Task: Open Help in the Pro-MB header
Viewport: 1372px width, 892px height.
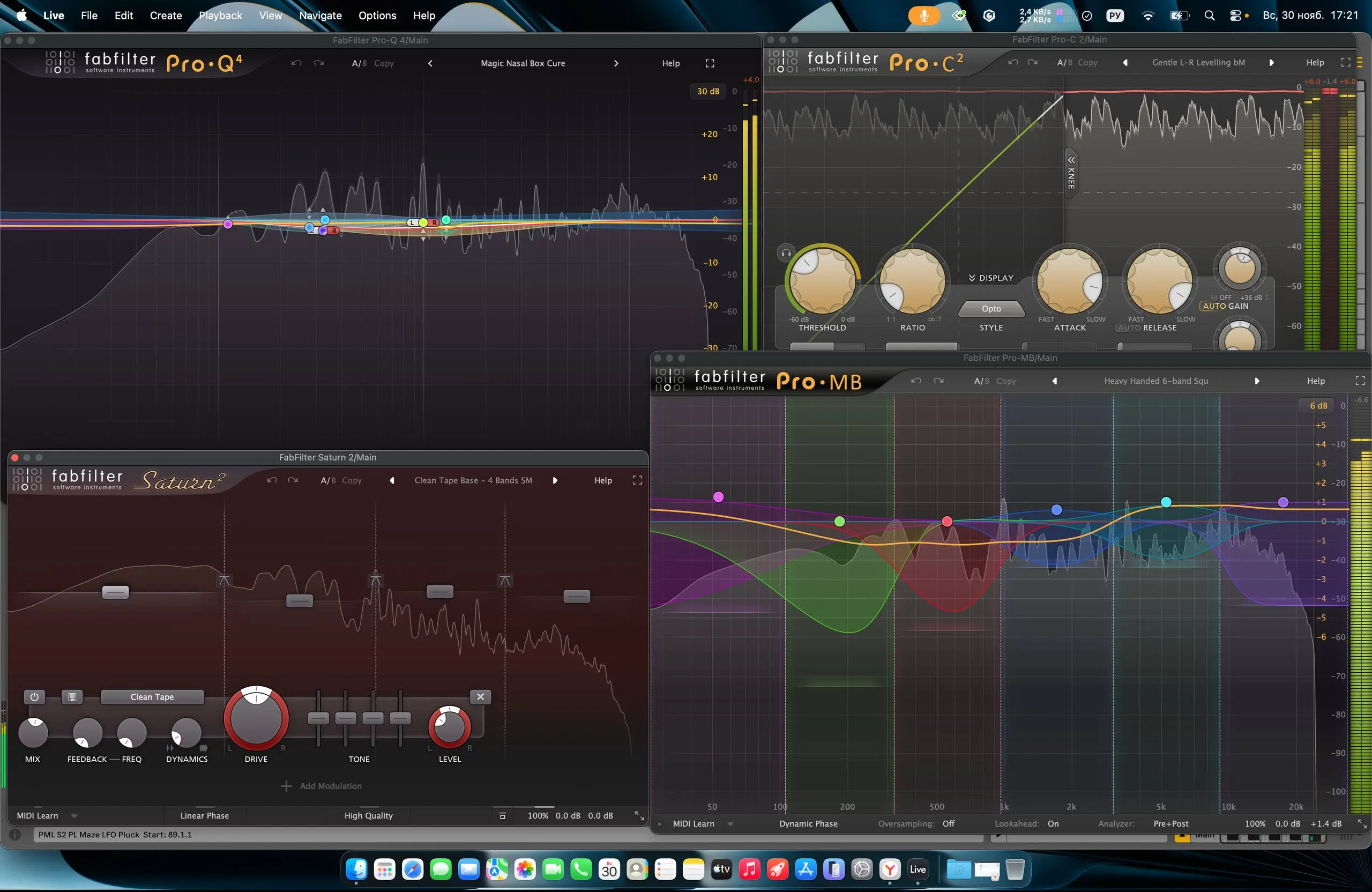Action: click(1316, 381)
